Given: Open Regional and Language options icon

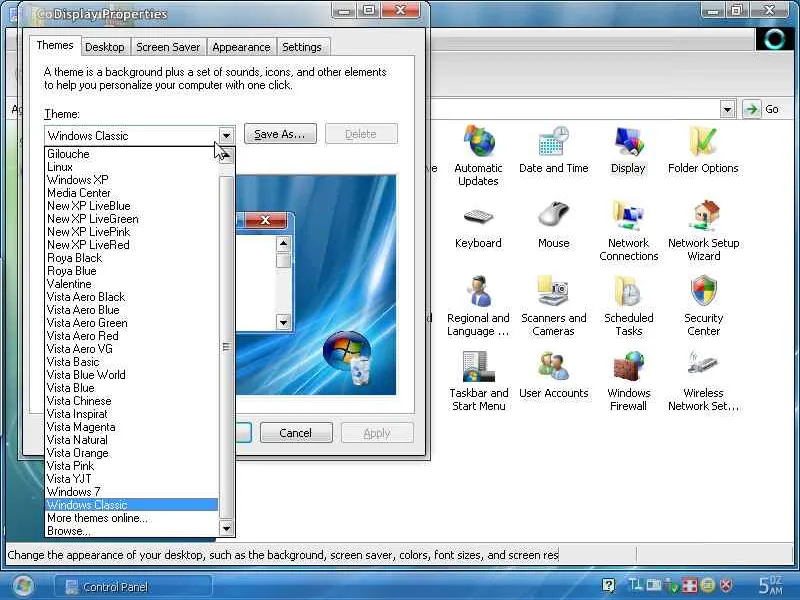Looking at the screenshot, I should coord(478,306).
